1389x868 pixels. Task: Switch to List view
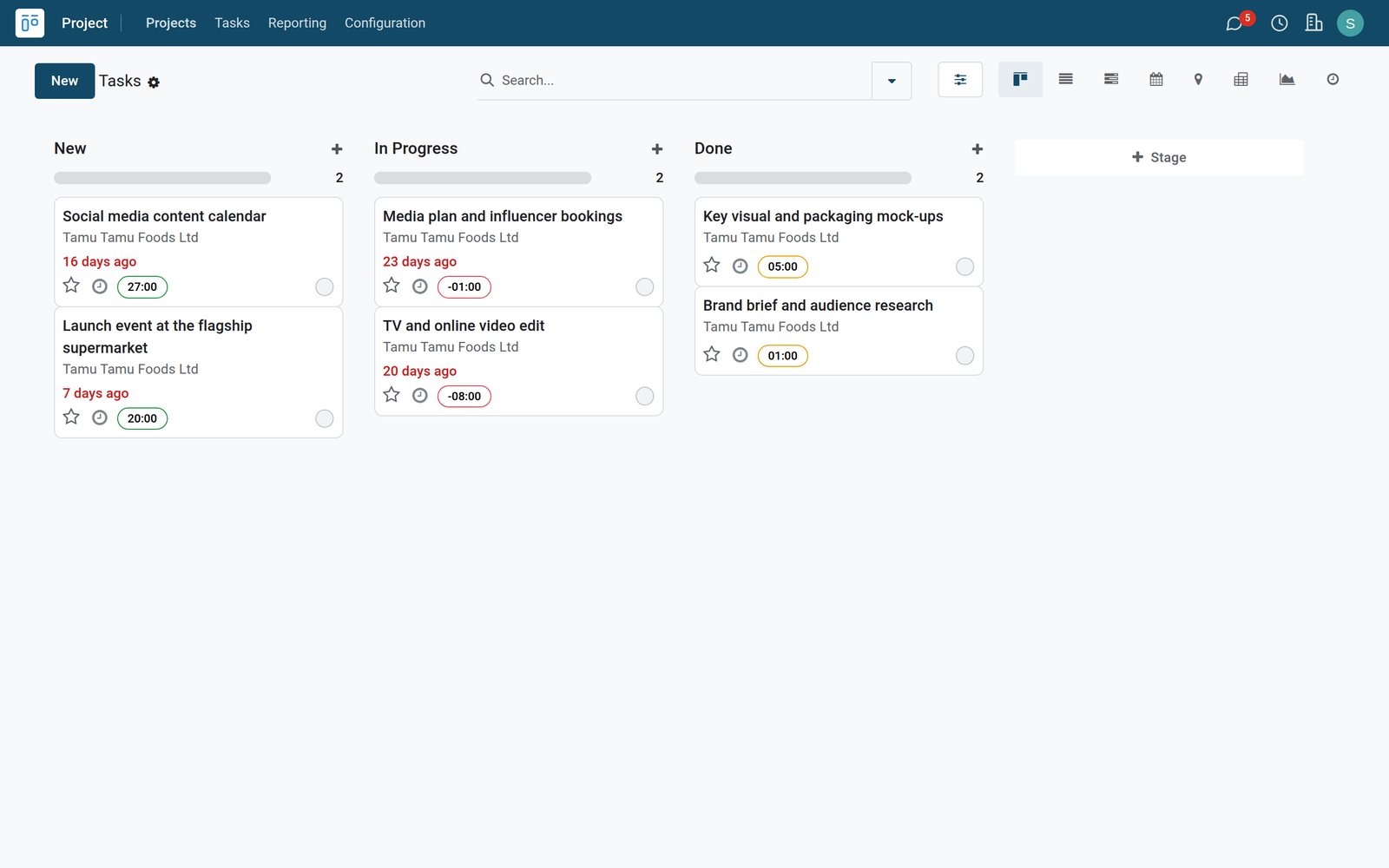click(x=1065, y=79)
